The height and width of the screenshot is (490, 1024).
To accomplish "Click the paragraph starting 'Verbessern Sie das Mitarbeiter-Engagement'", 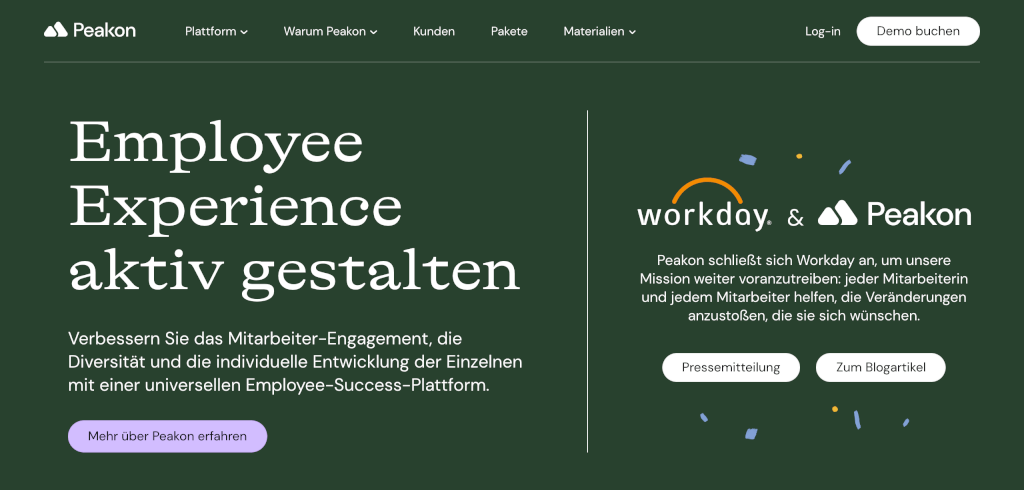I will point(295,362).
